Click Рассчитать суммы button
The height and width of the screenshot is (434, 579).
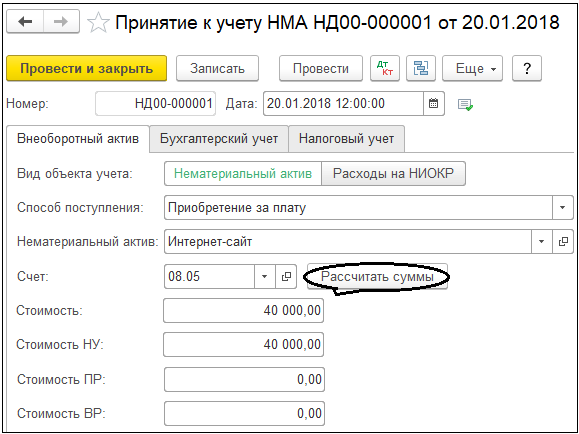coord(377,276)
